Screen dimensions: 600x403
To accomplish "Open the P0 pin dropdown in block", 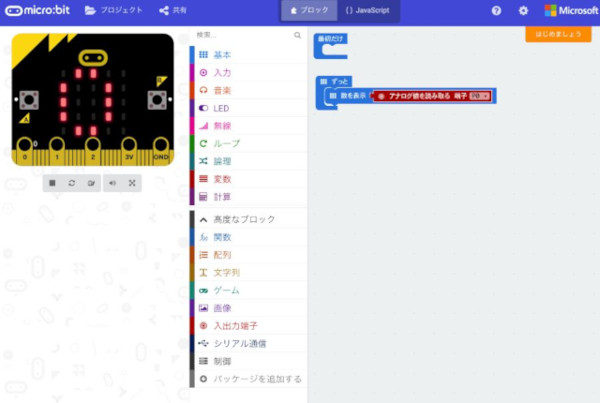I will pyautogui.click(x=479, y=96).
